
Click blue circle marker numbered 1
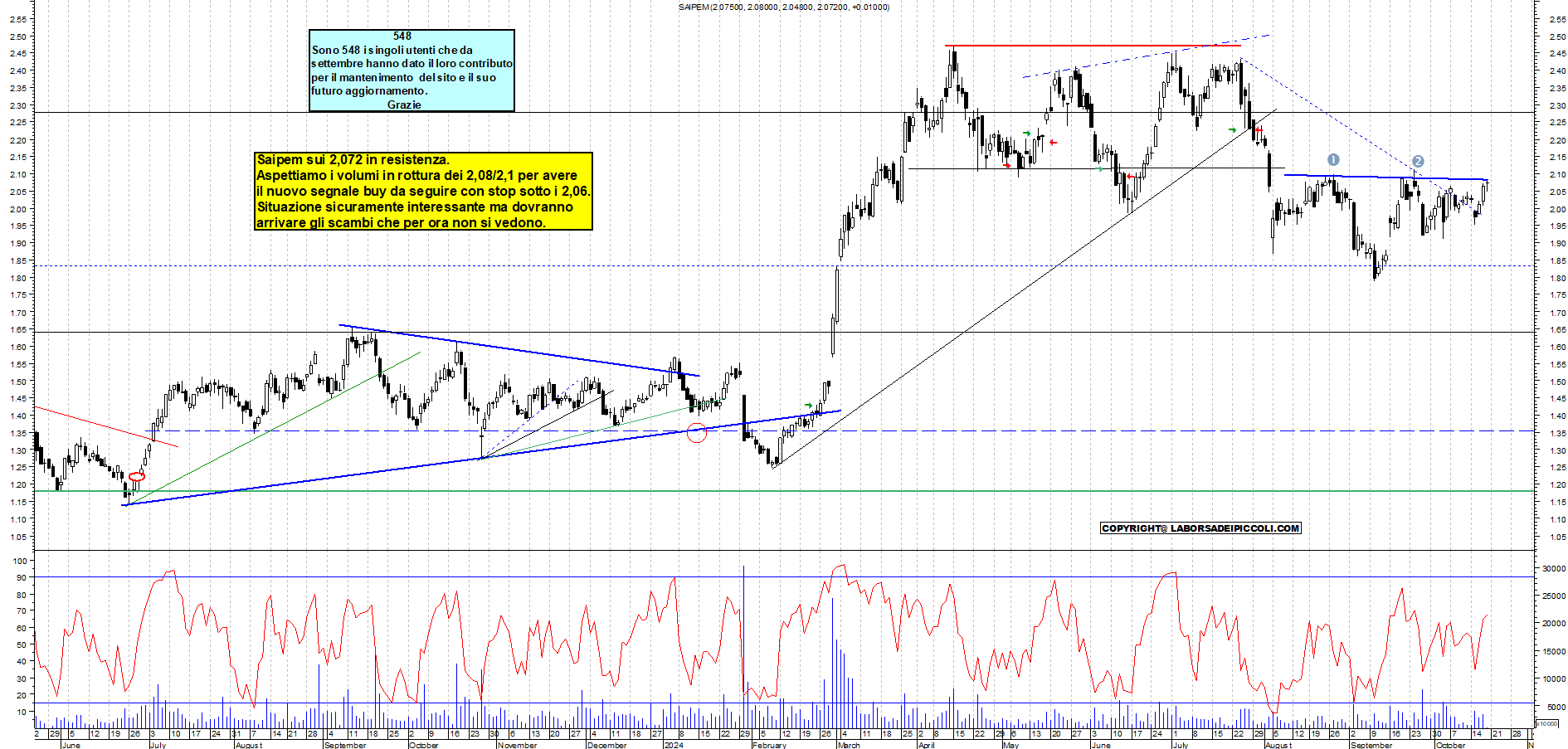tap(1333, 160)
